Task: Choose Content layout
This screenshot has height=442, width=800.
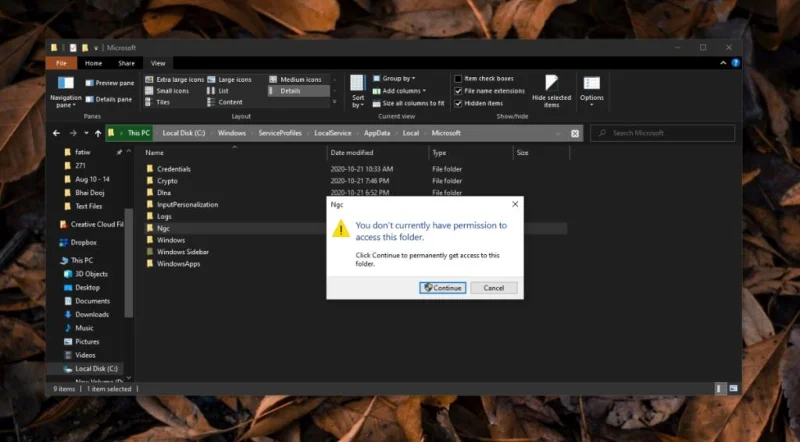Action: click(225, 102)
